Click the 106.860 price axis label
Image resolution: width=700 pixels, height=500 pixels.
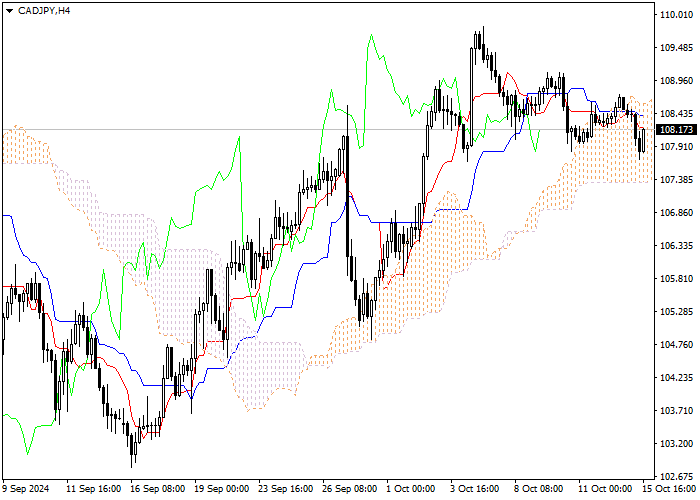(676, 213)
